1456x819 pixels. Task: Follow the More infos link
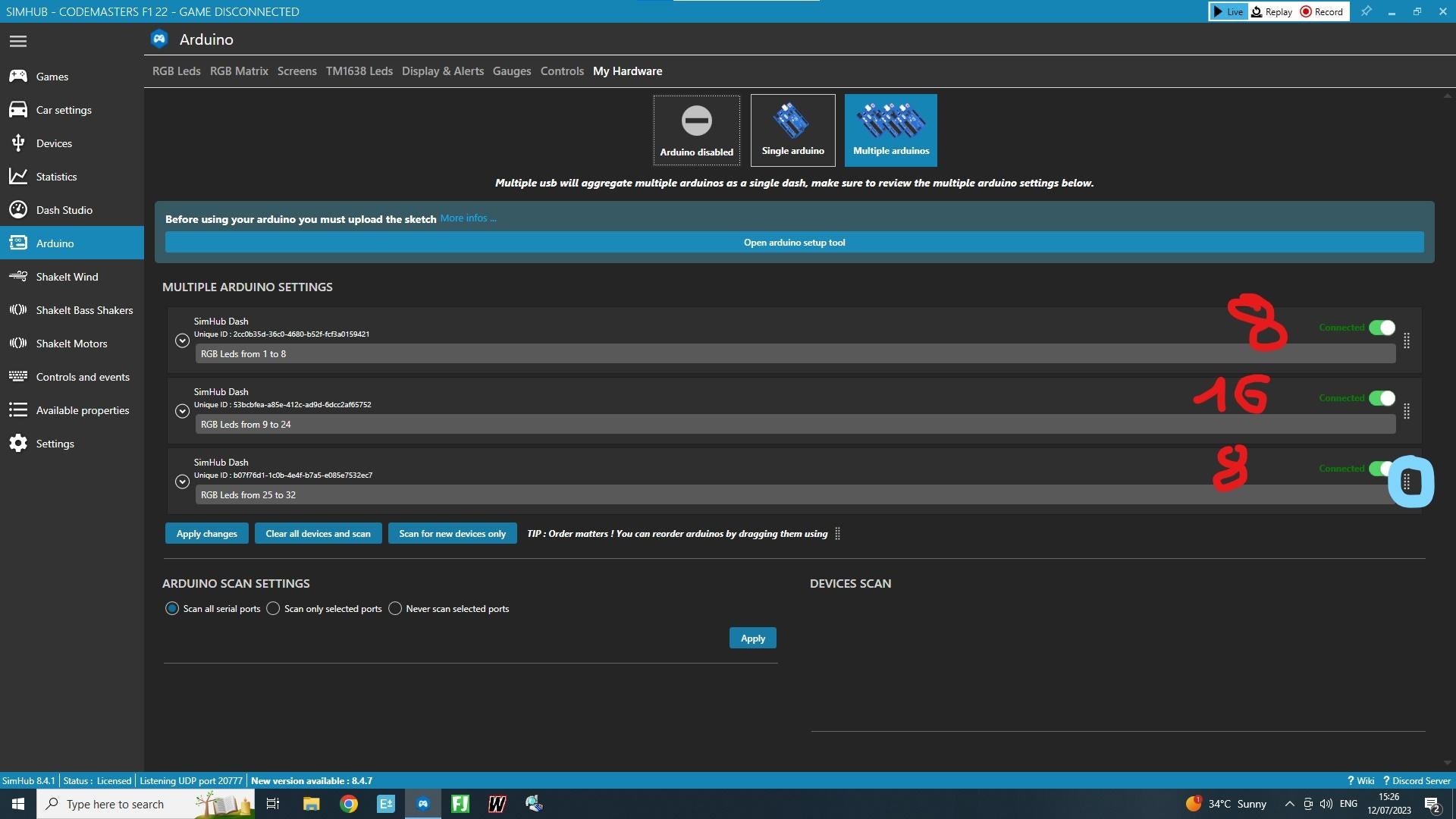(x=468, y=218)
